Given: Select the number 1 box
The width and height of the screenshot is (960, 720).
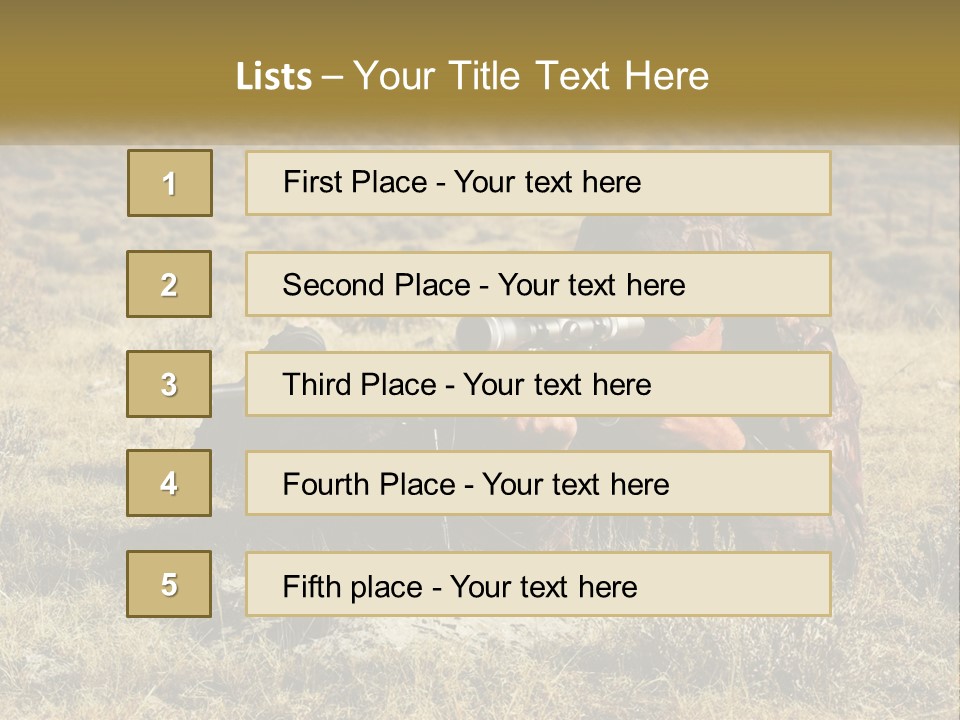Looking at the screenshot, I should click(170, 183).
